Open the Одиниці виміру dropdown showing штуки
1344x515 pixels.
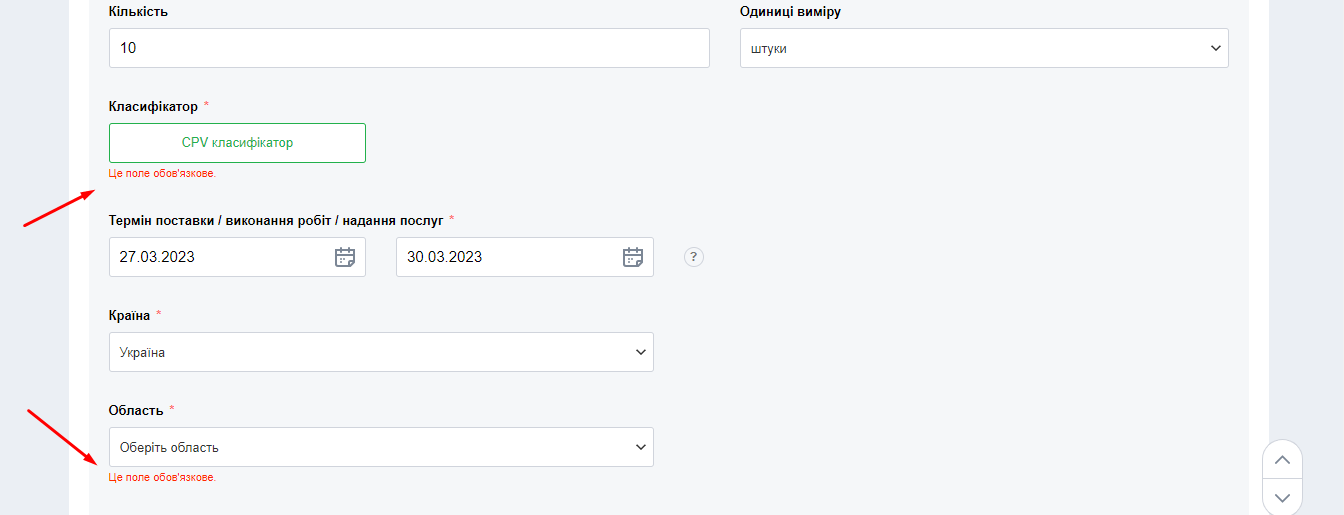click(x=983, y=48)
